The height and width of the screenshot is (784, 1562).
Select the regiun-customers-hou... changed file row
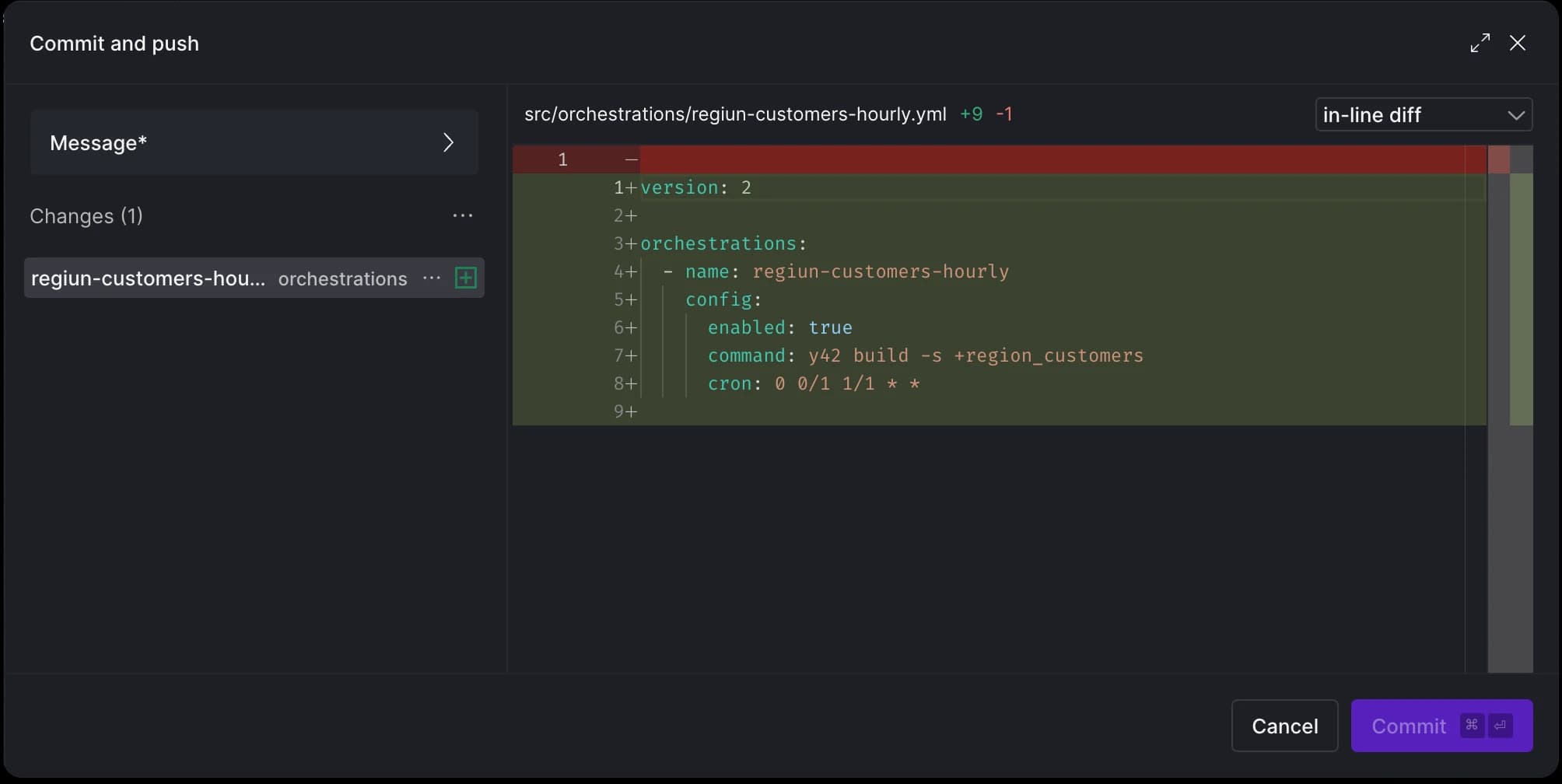click(x=254, y=278)
